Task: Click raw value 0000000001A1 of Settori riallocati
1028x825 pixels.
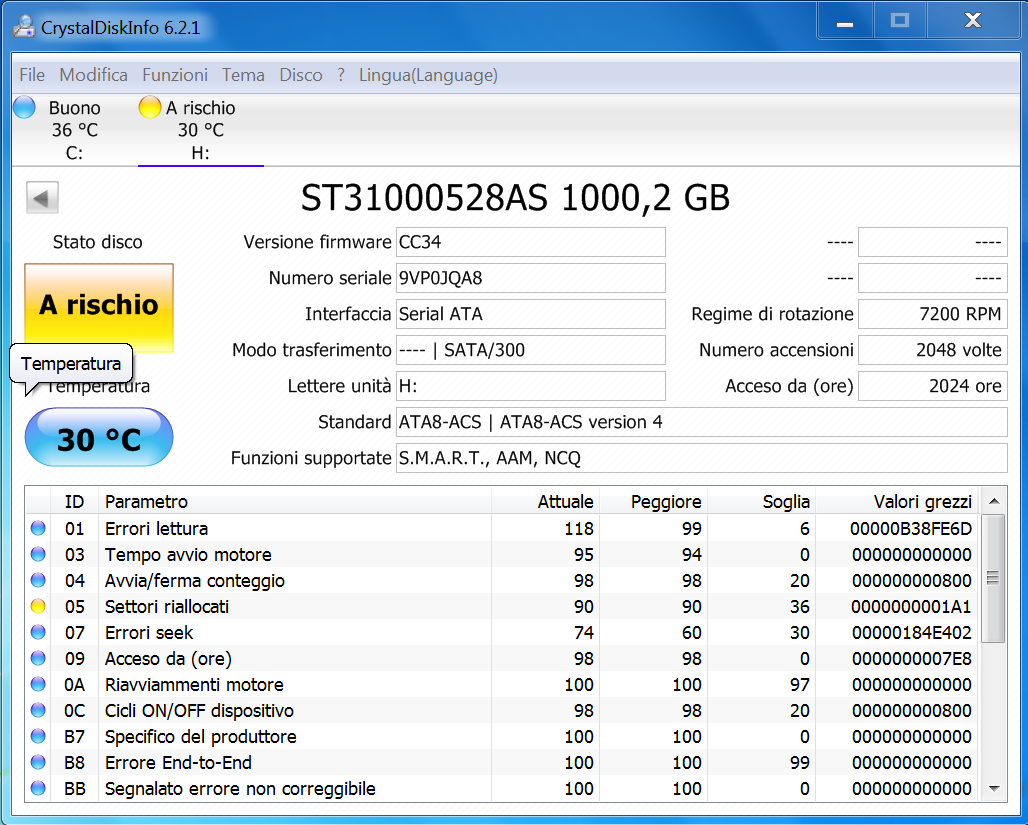Action: [911, 607]
